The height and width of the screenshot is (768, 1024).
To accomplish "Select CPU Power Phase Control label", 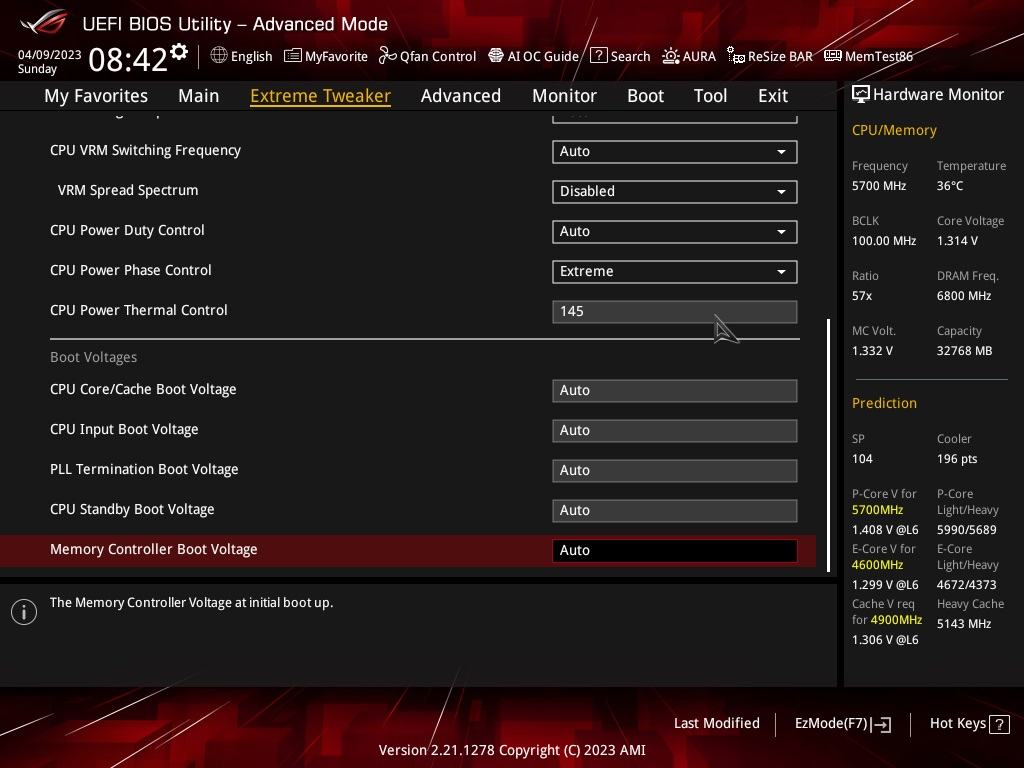I will tap(131, 270).
